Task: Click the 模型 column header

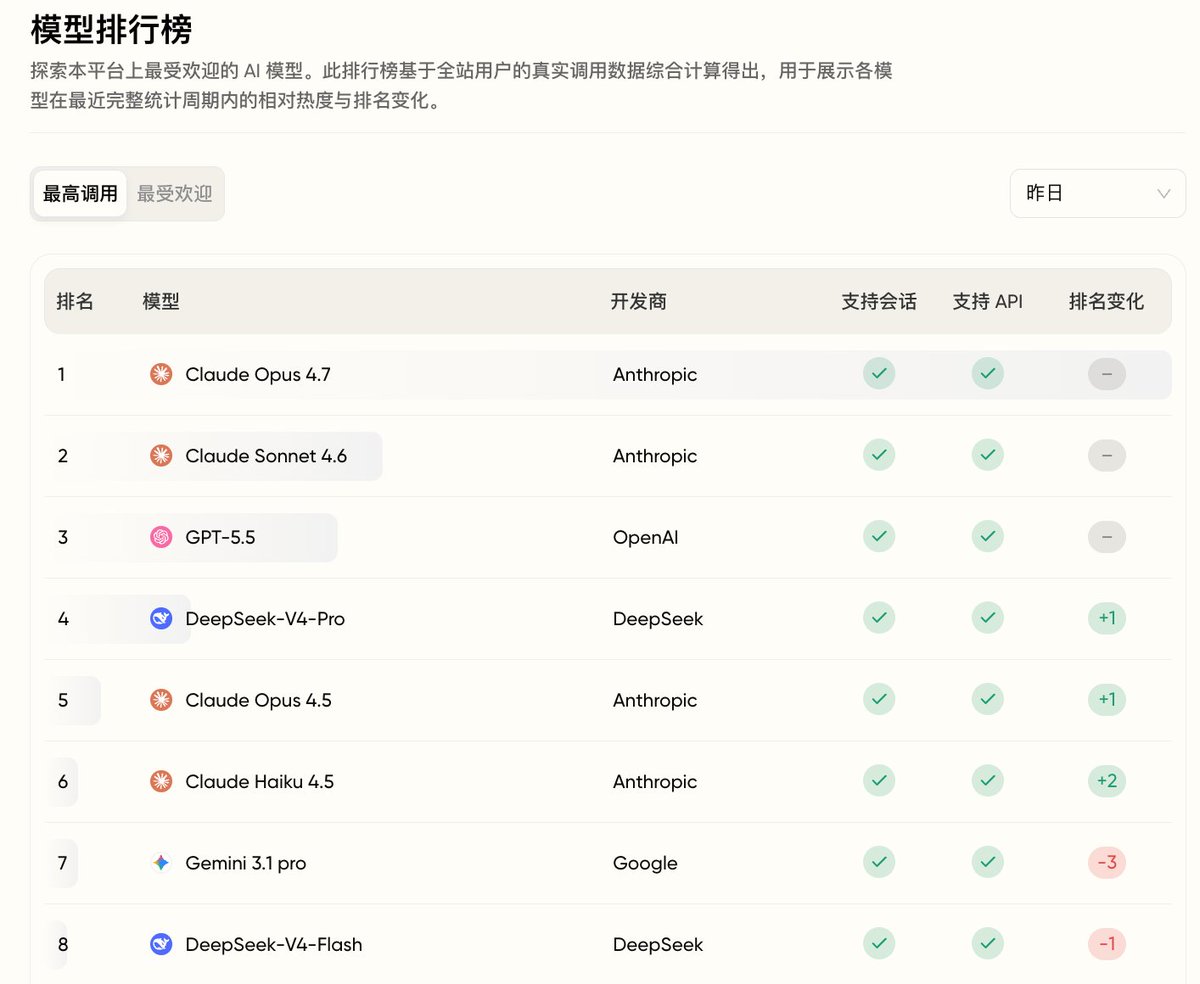Action: tap(161, 301)
